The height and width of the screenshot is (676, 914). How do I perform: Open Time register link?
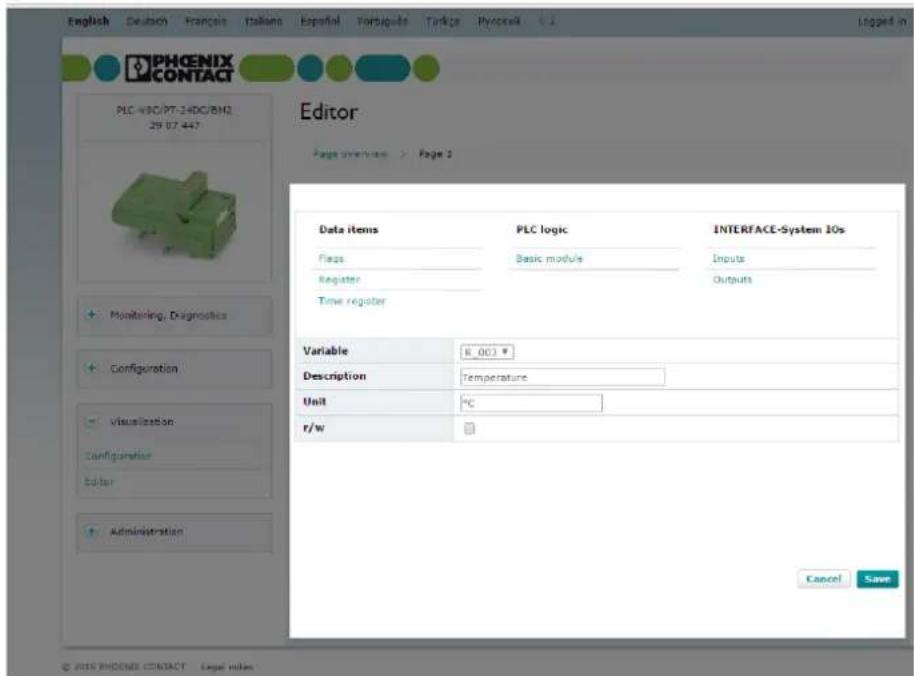click(x=352, y=301)
